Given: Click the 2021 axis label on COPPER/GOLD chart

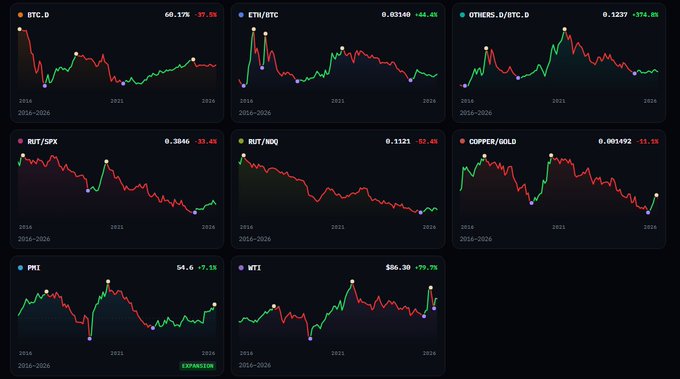Looking at the screenshot, I should 559,227.
